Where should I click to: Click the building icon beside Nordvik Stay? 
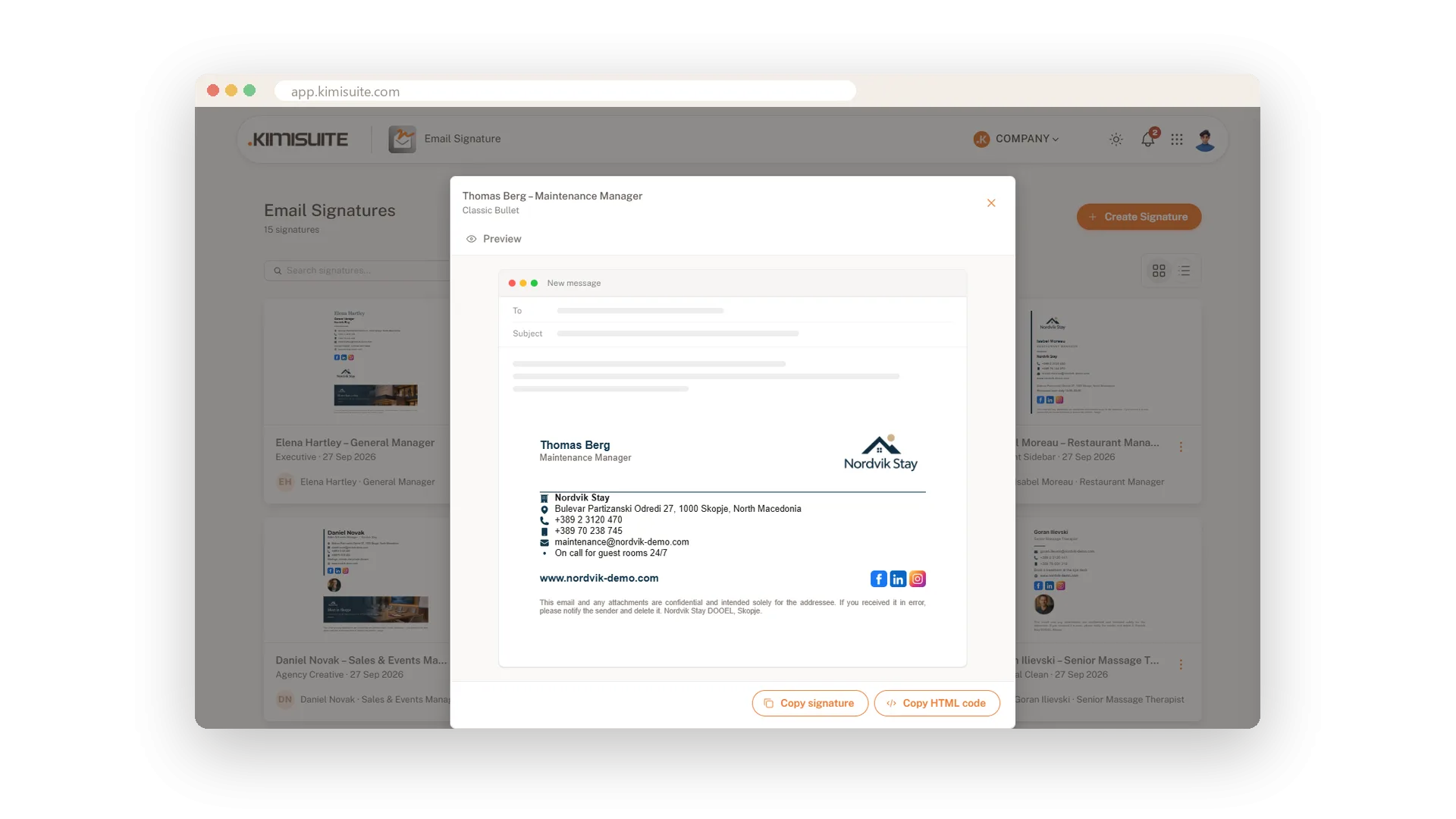[x=544, y=498]
